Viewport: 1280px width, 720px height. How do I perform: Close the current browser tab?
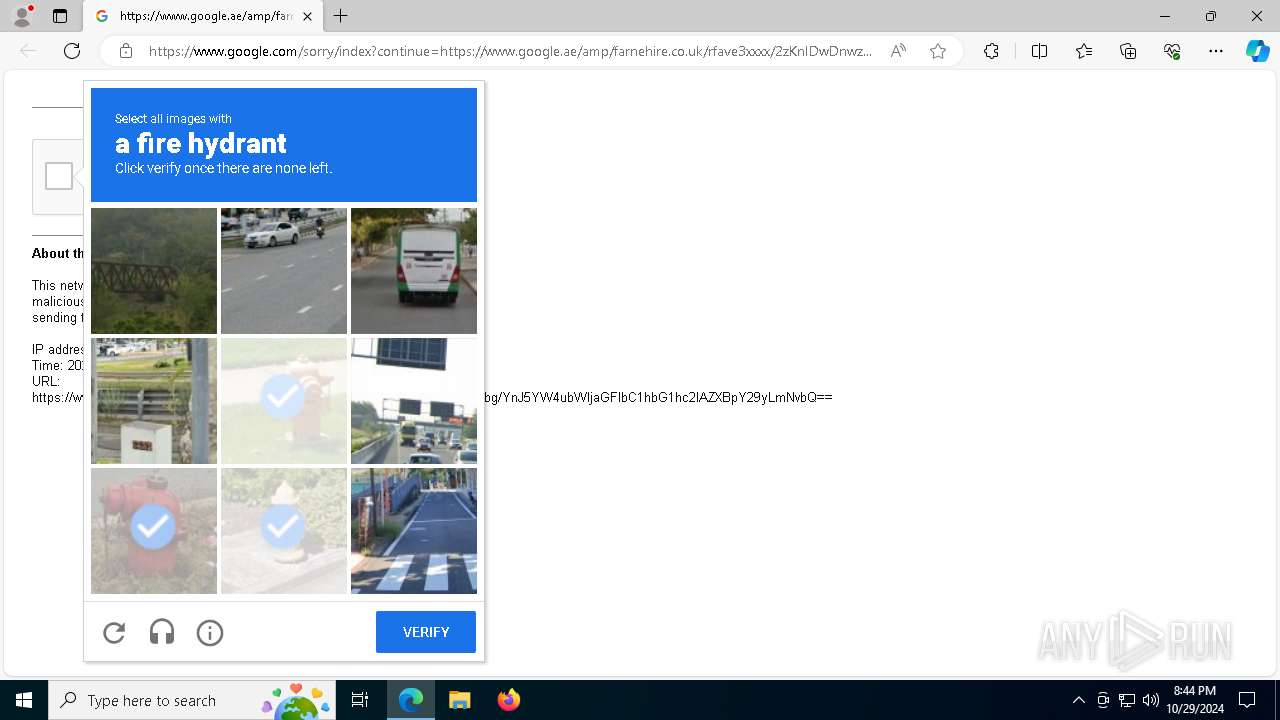307,16
